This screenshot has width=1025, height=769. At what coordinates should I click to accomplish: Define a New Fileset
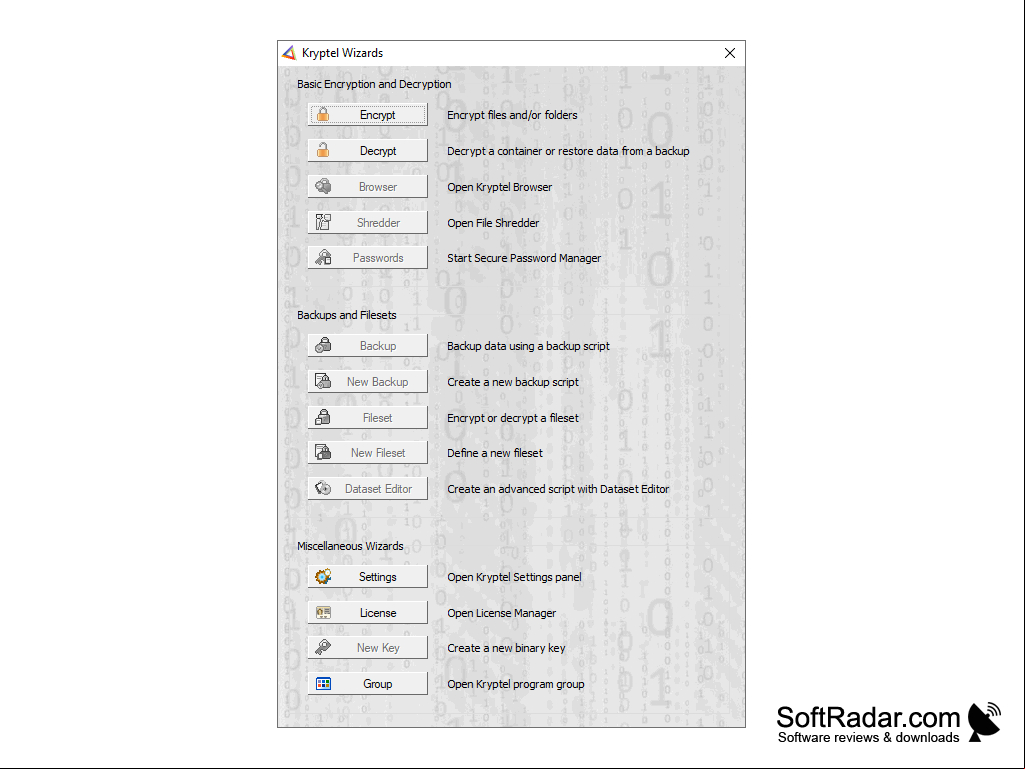coord(367,453)
